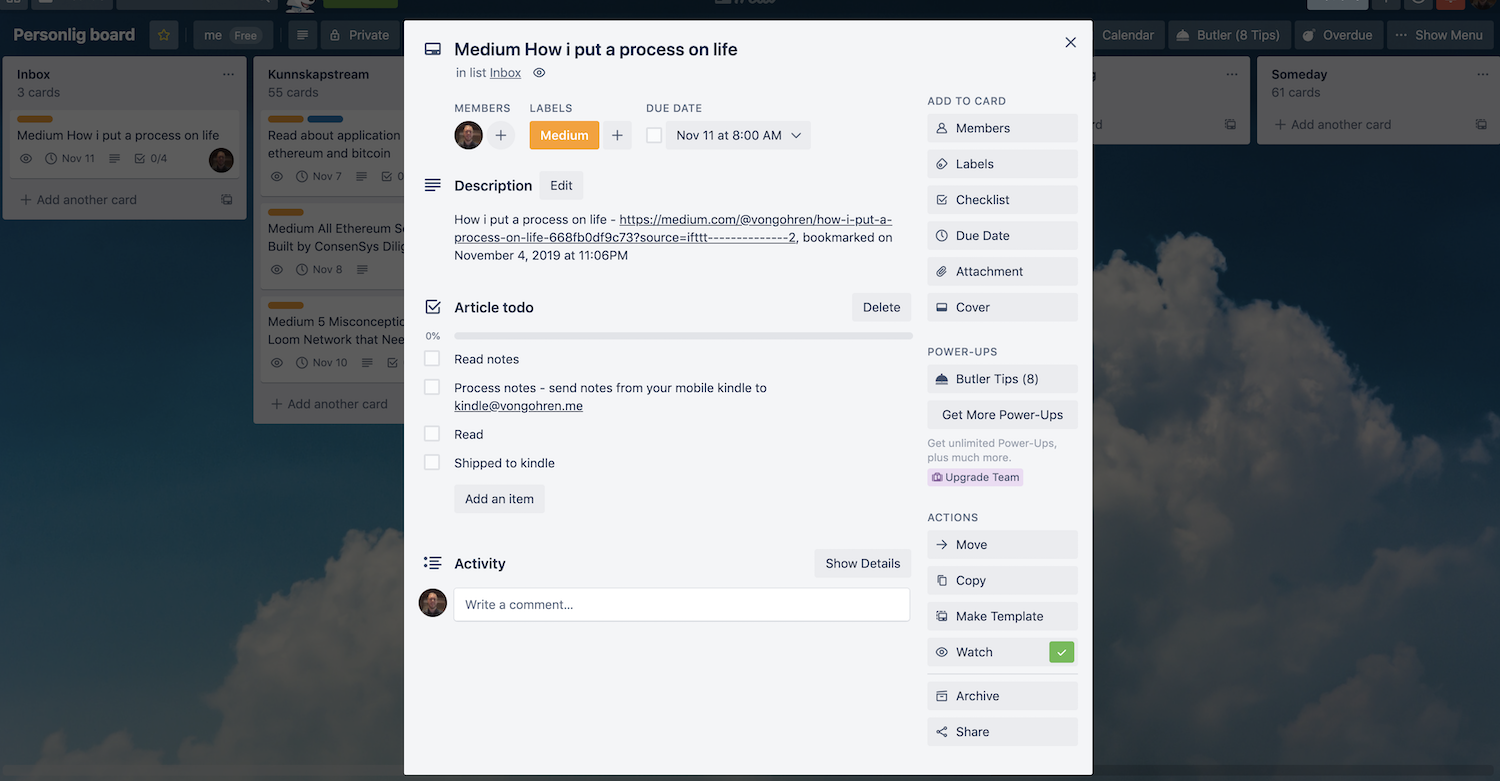The image size is (1500, 781).
Task: Open the Inbox list menu dots
Action: click(x=228, y=74)
